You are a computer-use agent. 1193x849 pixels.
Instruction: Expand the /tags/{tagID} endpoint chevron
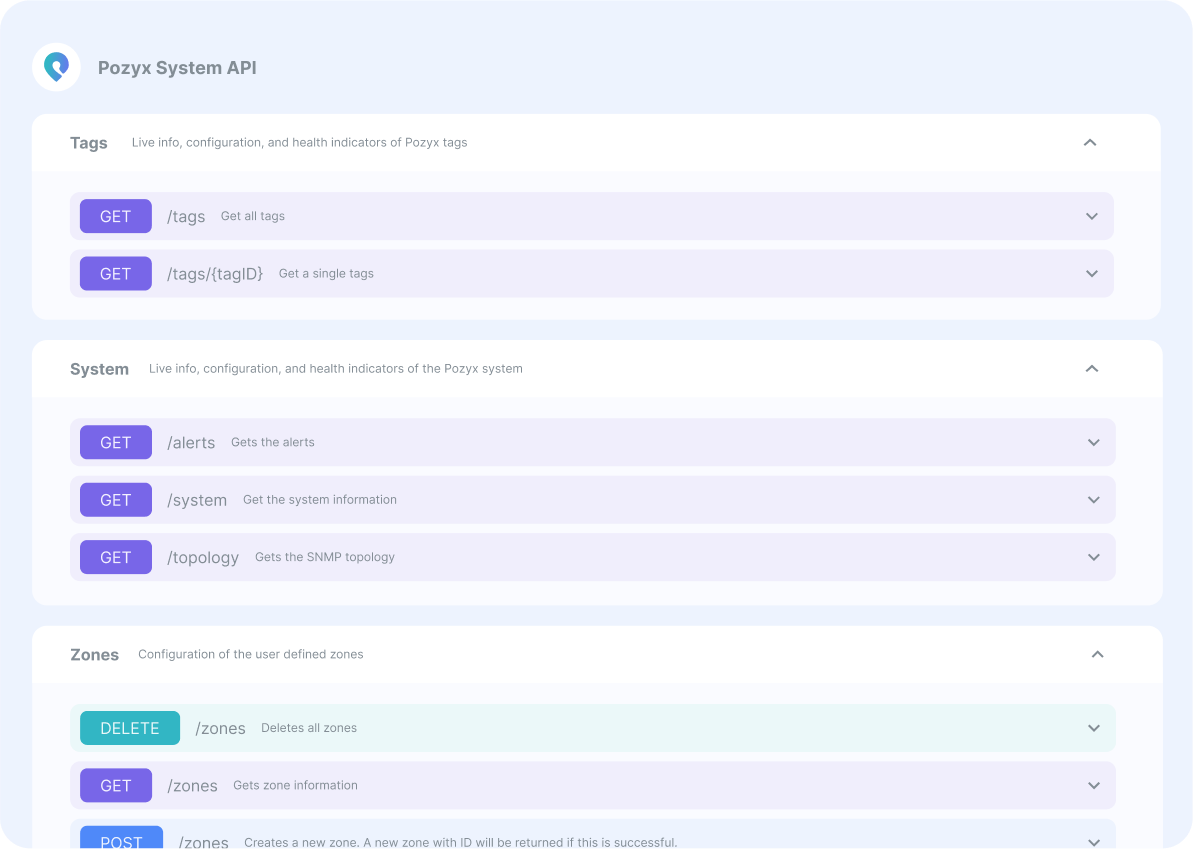click(x=1092, y=274)
